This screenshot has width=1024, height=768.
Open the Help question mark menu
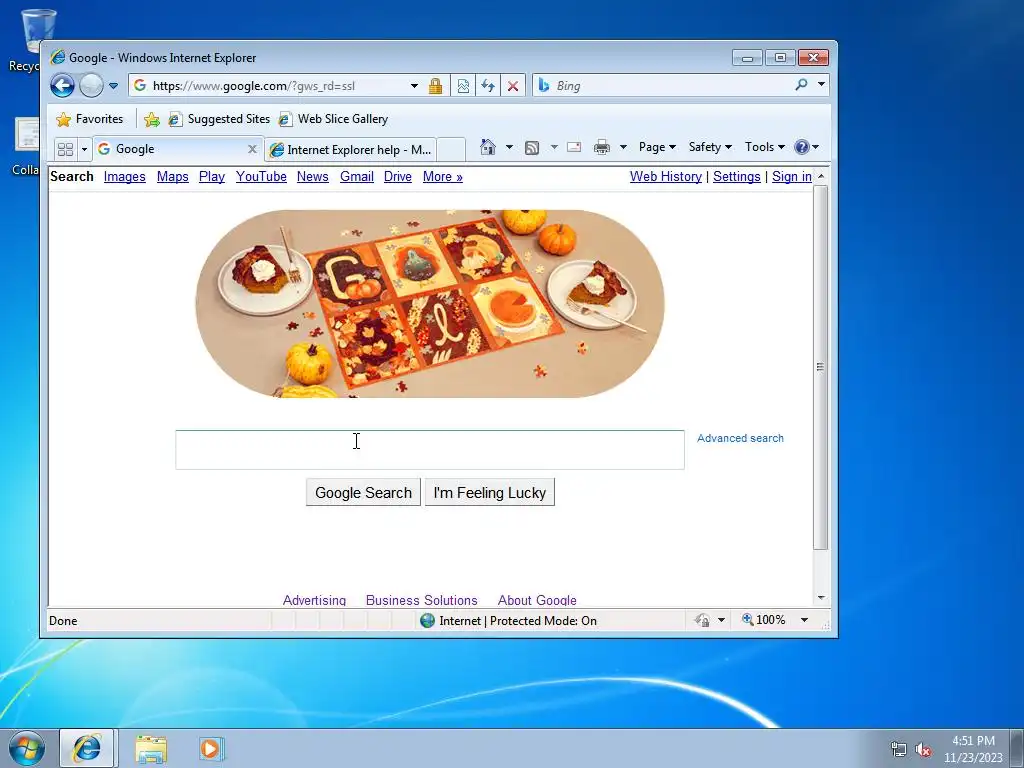point(807,147)
